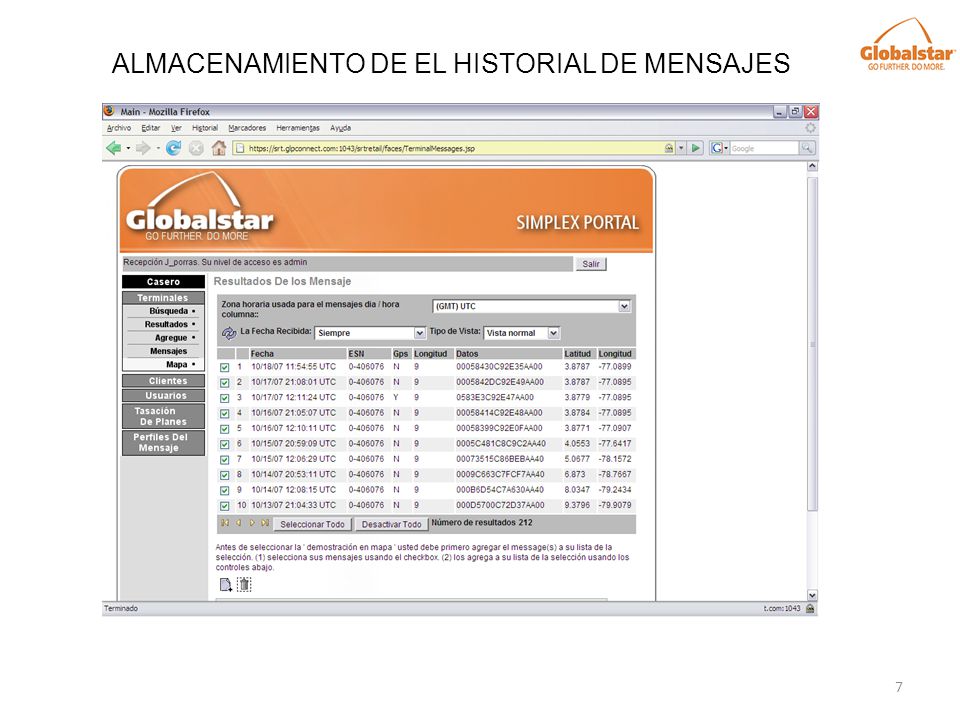The image size is (960, 720).
Task: Go to last results page icon
Action: coord(265,523)
